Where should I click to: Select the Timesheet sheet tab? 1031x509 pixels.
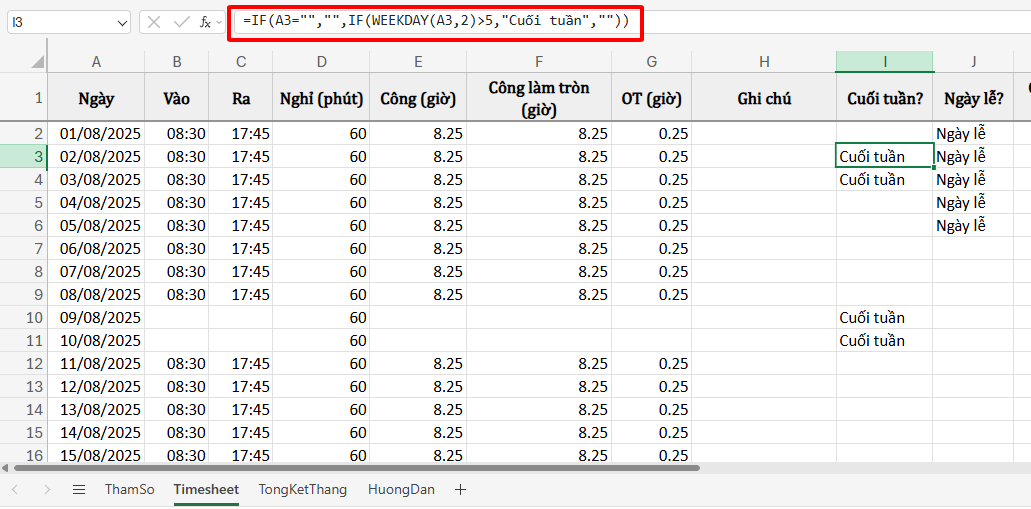pos(206,490)
